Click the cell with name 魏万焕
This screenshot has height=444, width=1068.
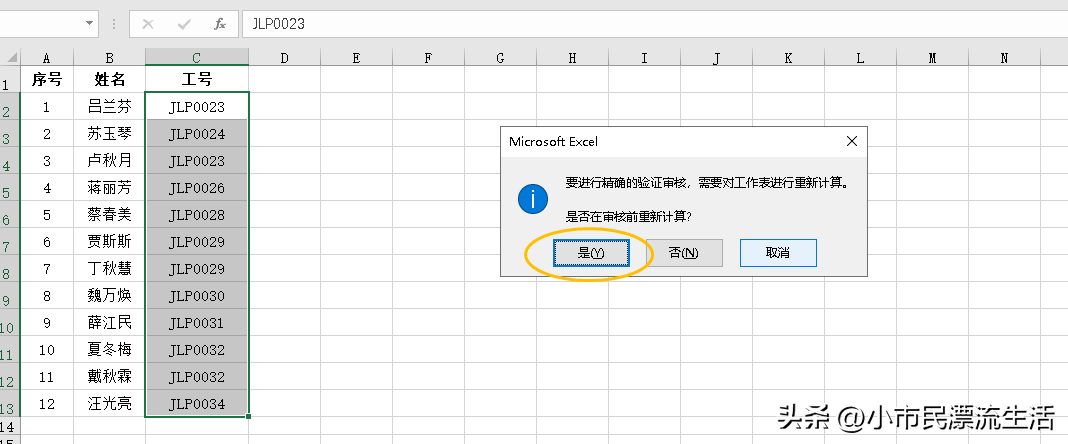tap(110, 296)
